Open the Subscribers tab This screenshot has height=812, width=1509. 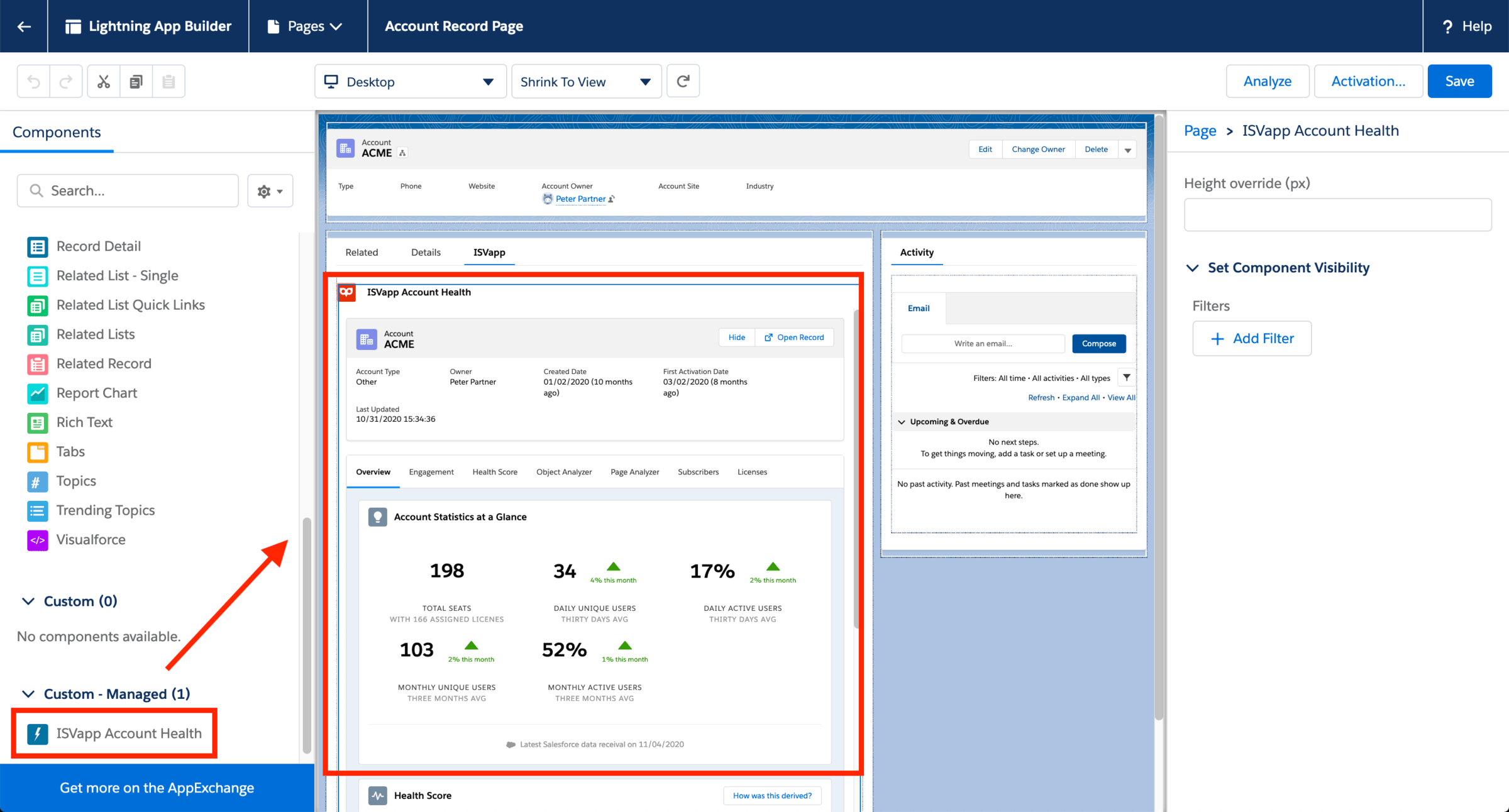(x=698, y=472)
